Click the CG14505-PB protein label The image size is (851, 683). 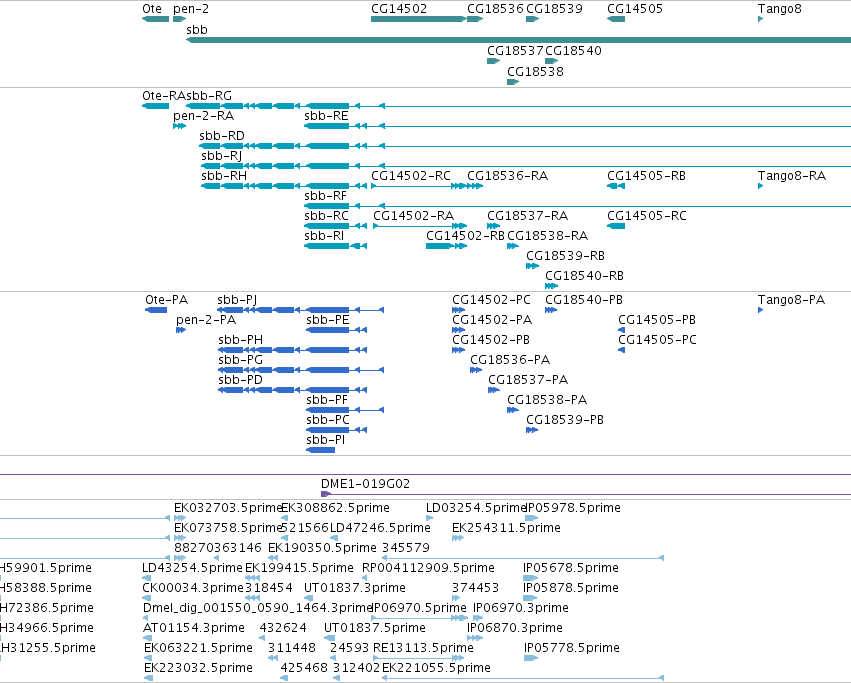pyautogui.click(x=657, y=320)
